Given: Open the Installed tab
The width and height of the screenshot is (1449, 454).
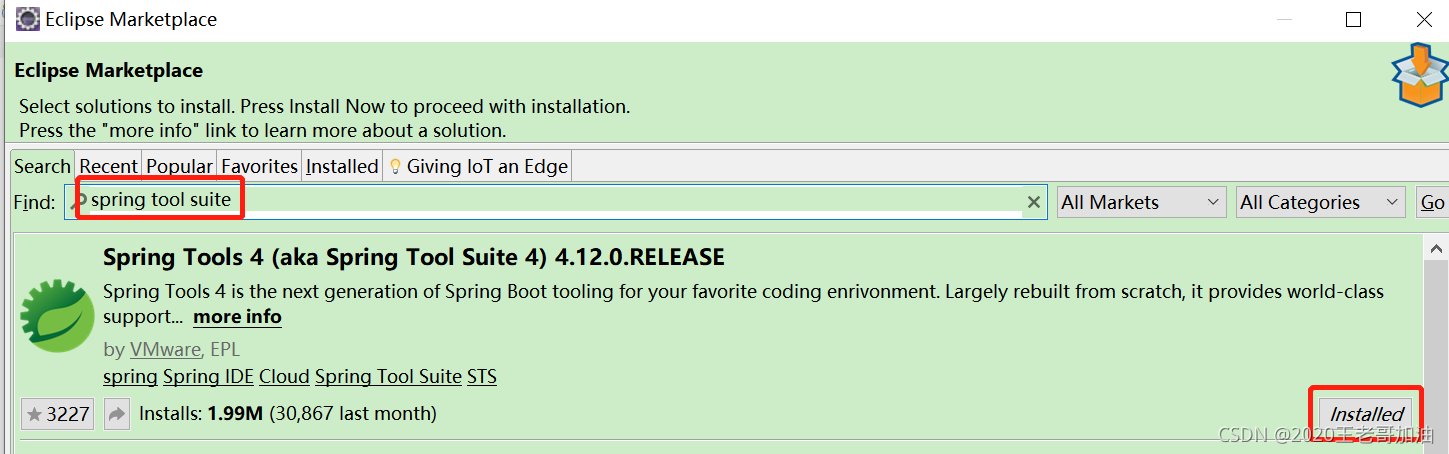Looking at the screenshot, I should pos(342,166).
